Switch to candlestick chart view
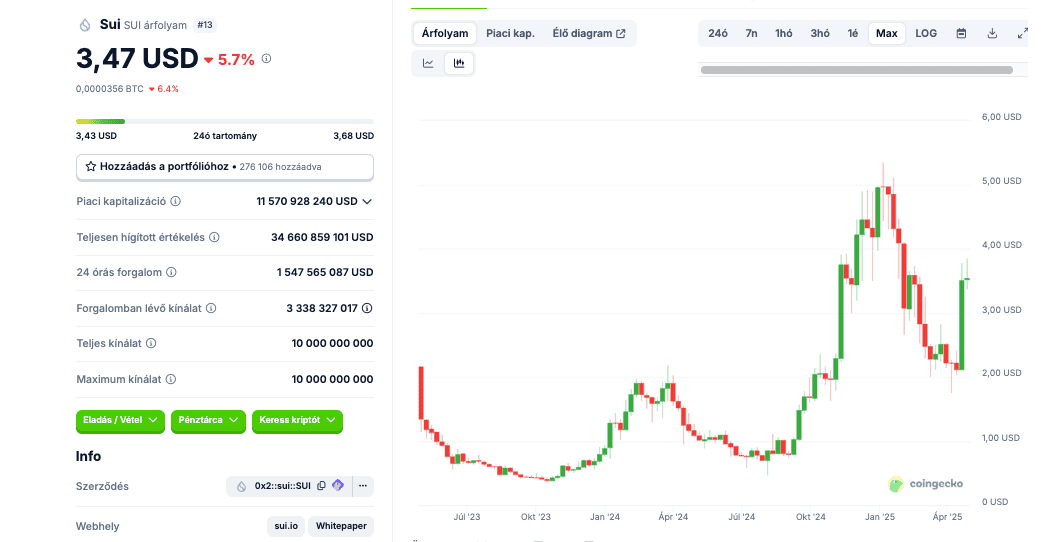1064x542 pixels. 459,63
